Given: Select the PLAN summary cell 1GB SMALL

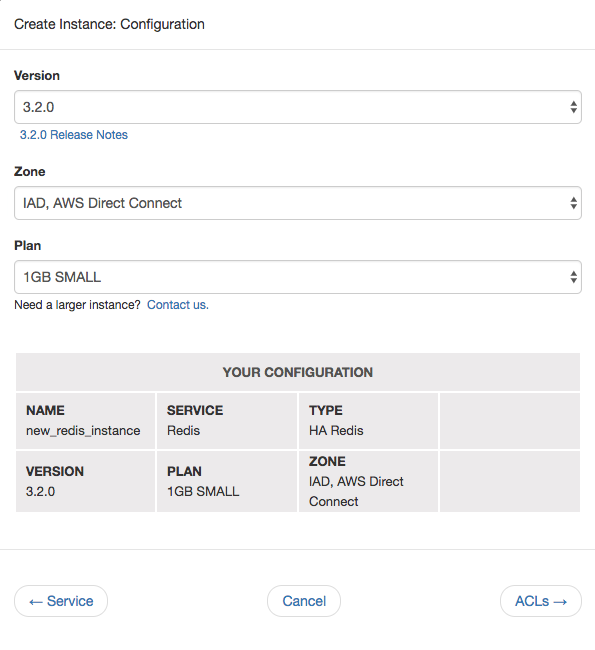Looking at the screenshot, I should tap(227, 481).
